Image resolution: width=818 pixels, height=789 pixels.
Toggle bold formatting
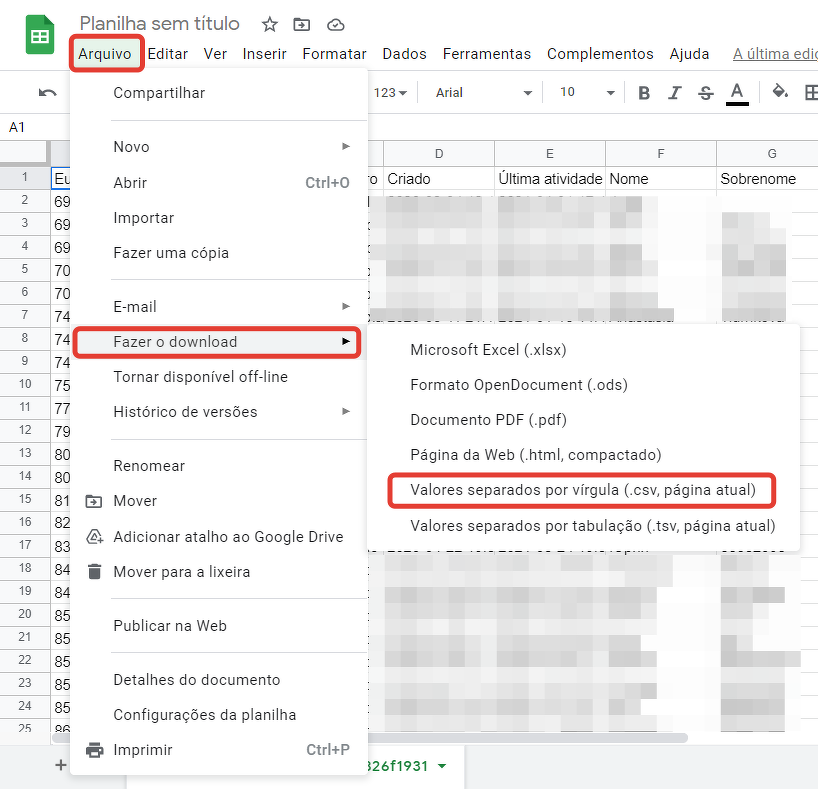tap(644, 93)
